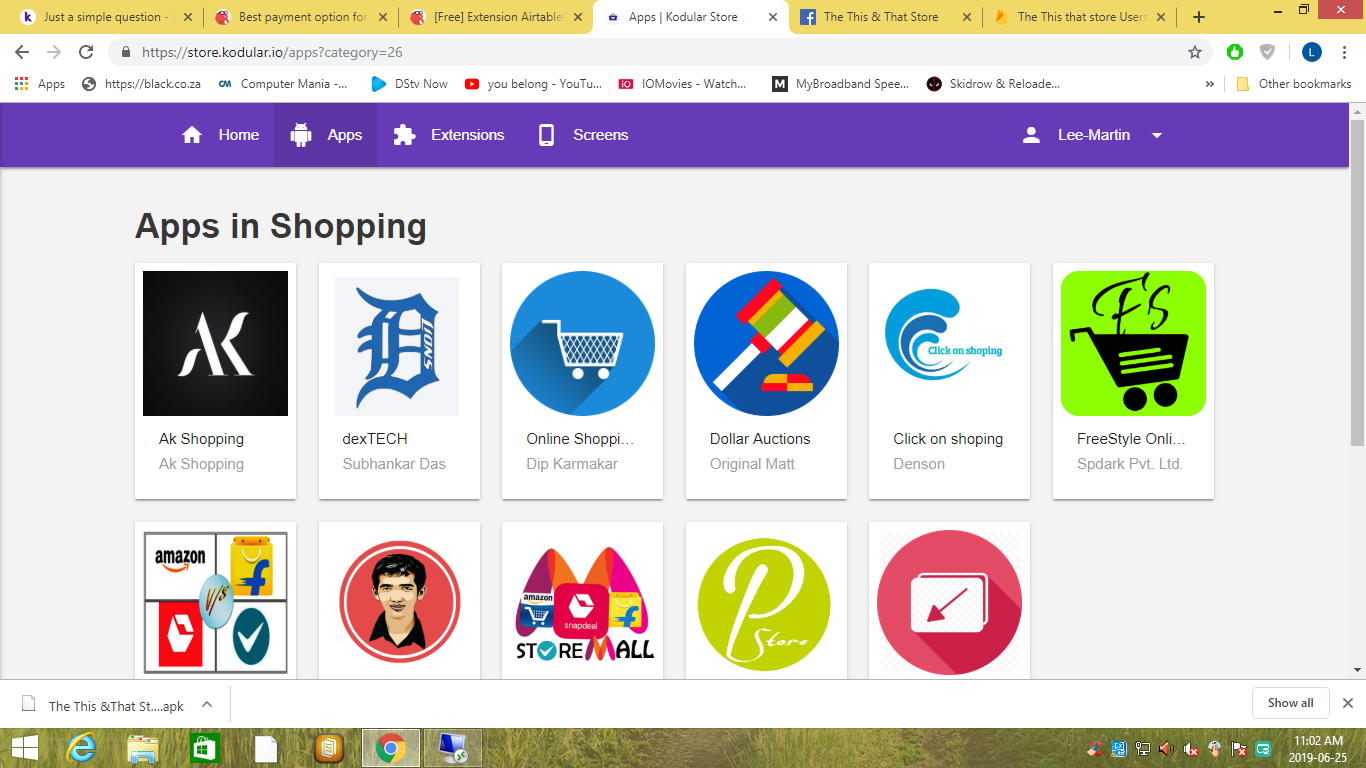Show more bookmarks with the double chevron

pos(1209,84)
